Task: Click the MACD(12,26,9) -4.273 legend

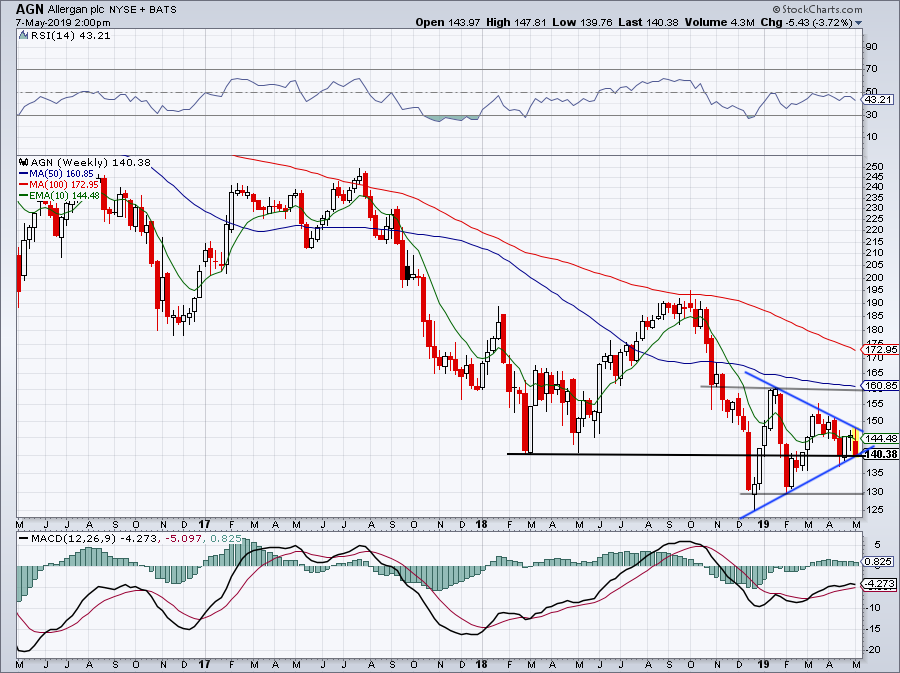Action: (x=87, y=539)
